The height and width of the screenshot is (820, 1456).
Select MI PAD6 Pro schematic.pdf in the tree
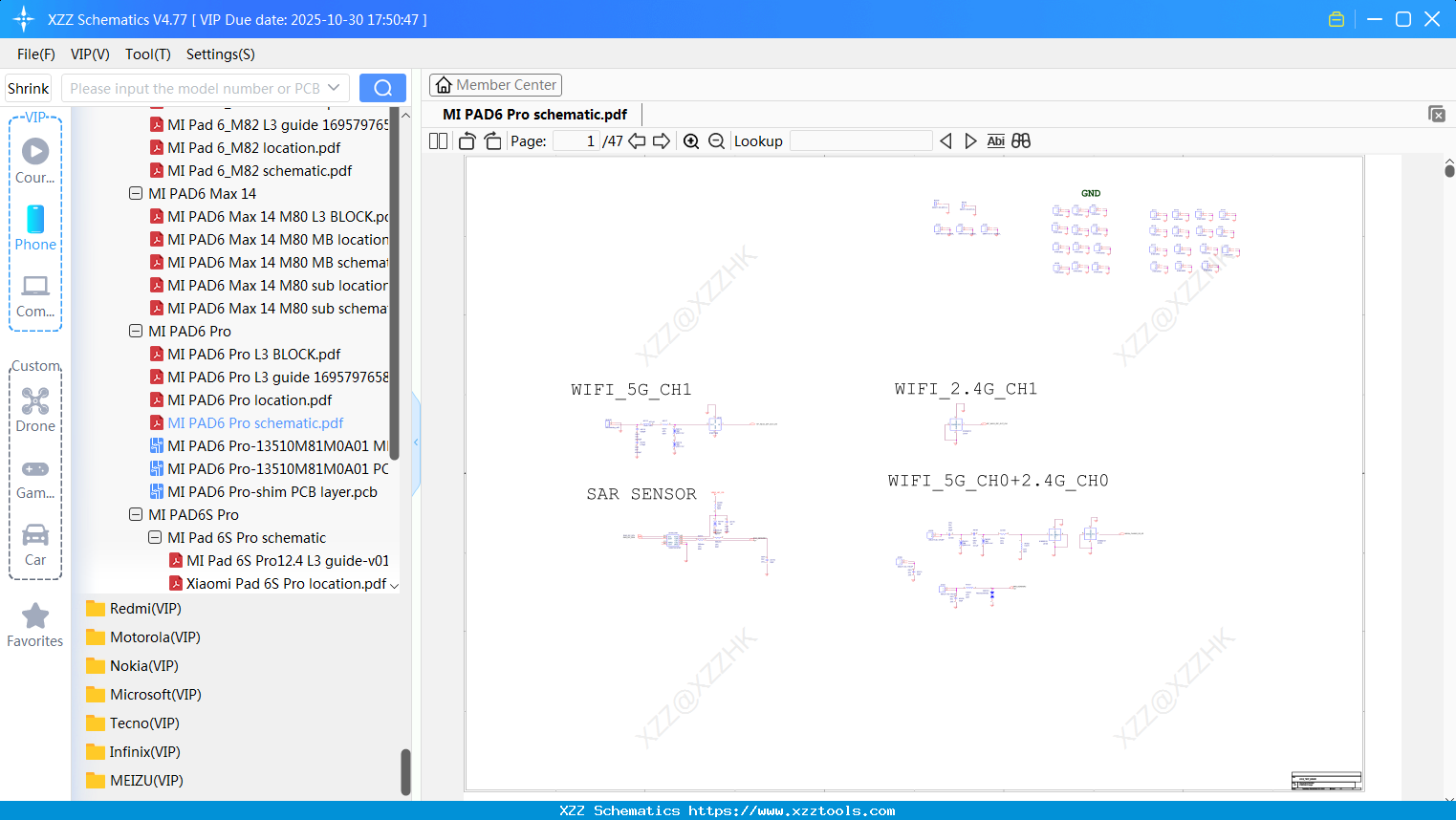[255, 423]
